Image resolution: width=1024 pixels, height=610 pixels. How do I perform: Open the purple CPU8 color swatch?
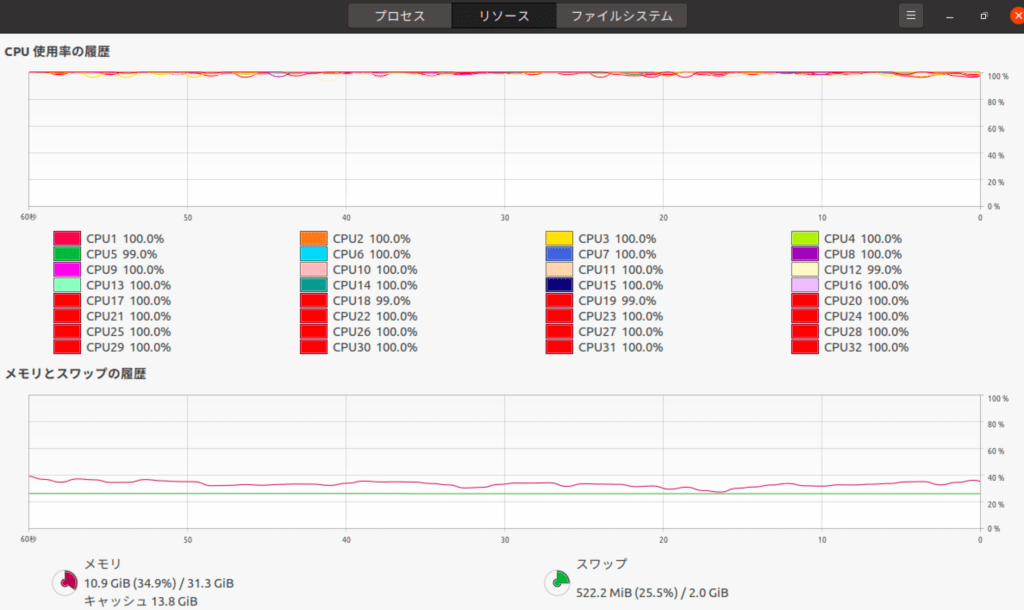click(x=805, y=254)
